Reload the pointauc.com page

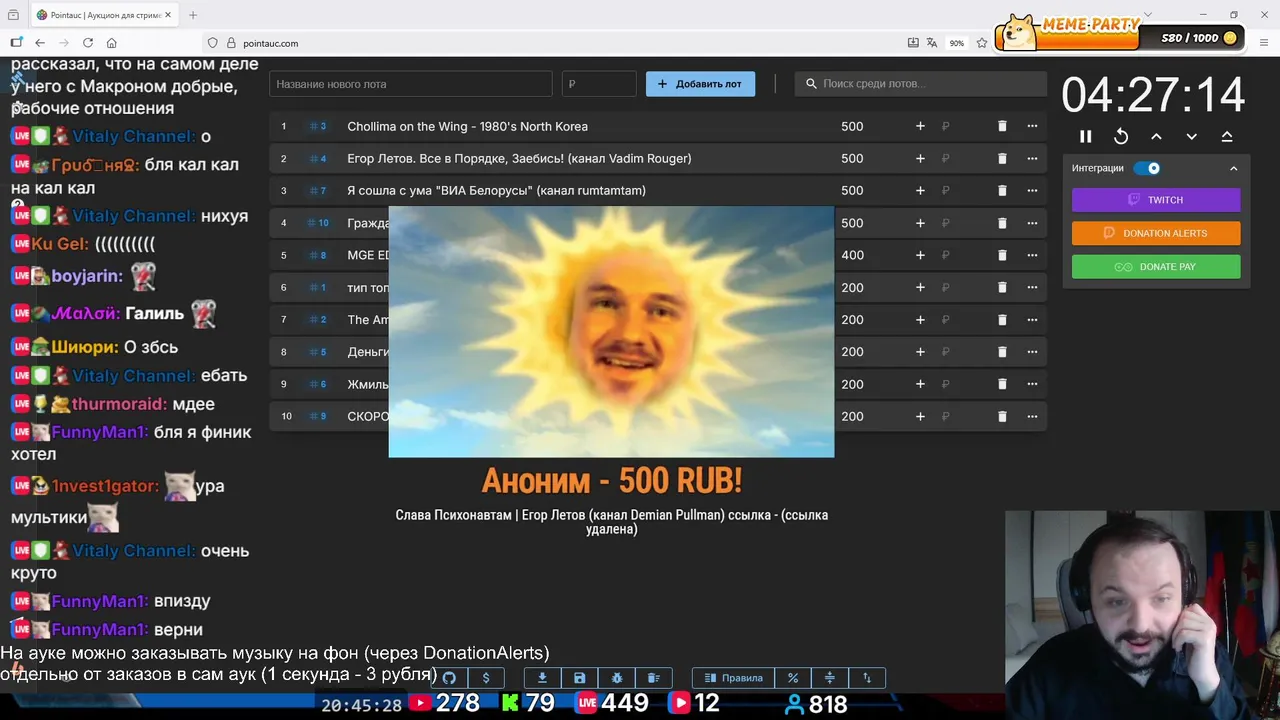click(88, 43)
